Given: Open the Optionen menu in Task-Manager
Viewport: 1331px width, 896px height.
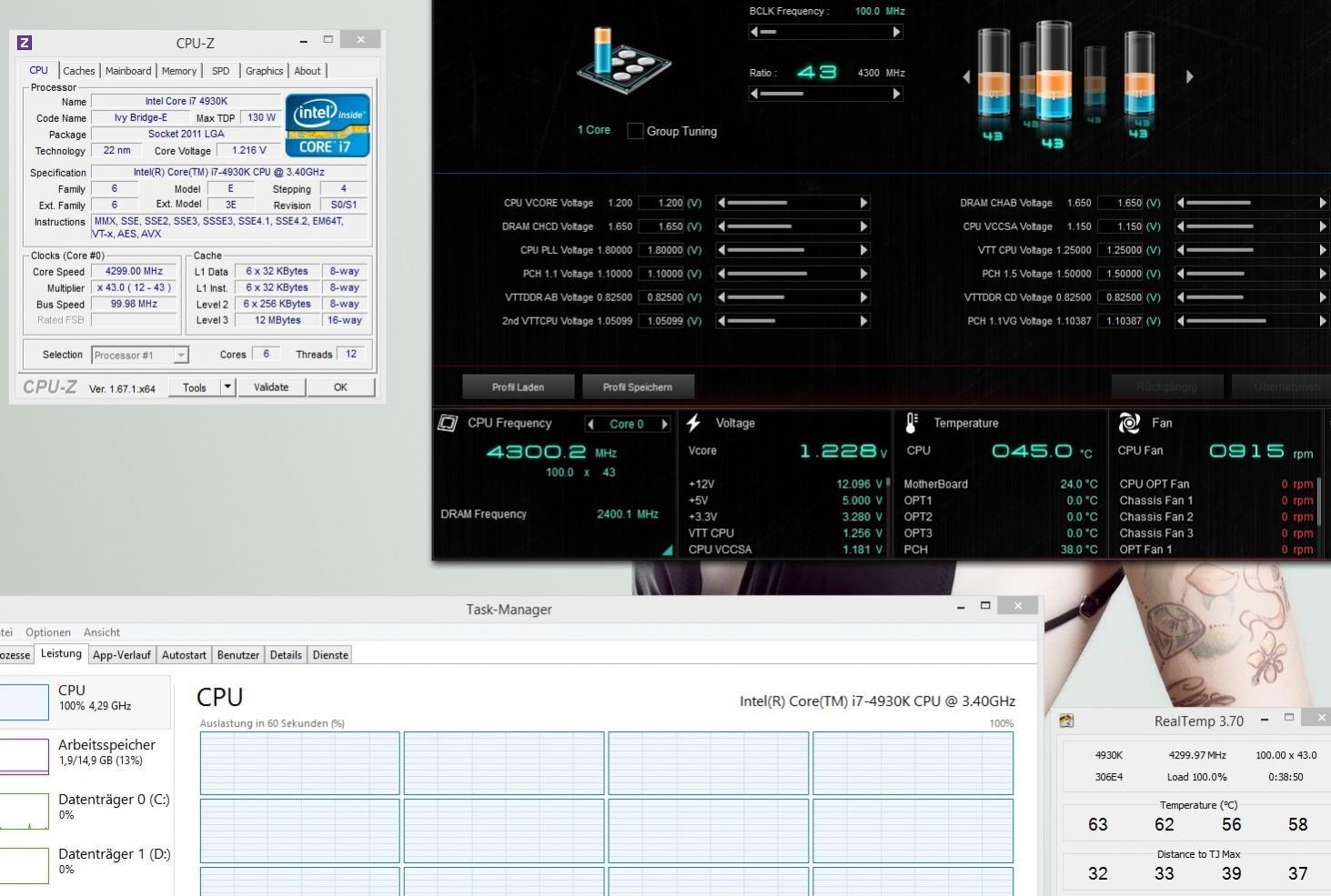Looking at the screenshot, I should tap(48, 632).
